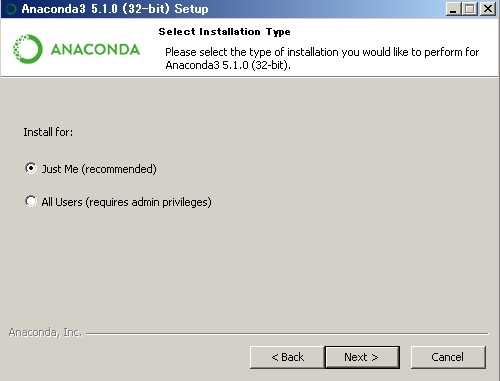This screenshot has width=500, height=381.
Task: Click the "All Users (requires admin privileges)" label
Action: pos(126,202)
